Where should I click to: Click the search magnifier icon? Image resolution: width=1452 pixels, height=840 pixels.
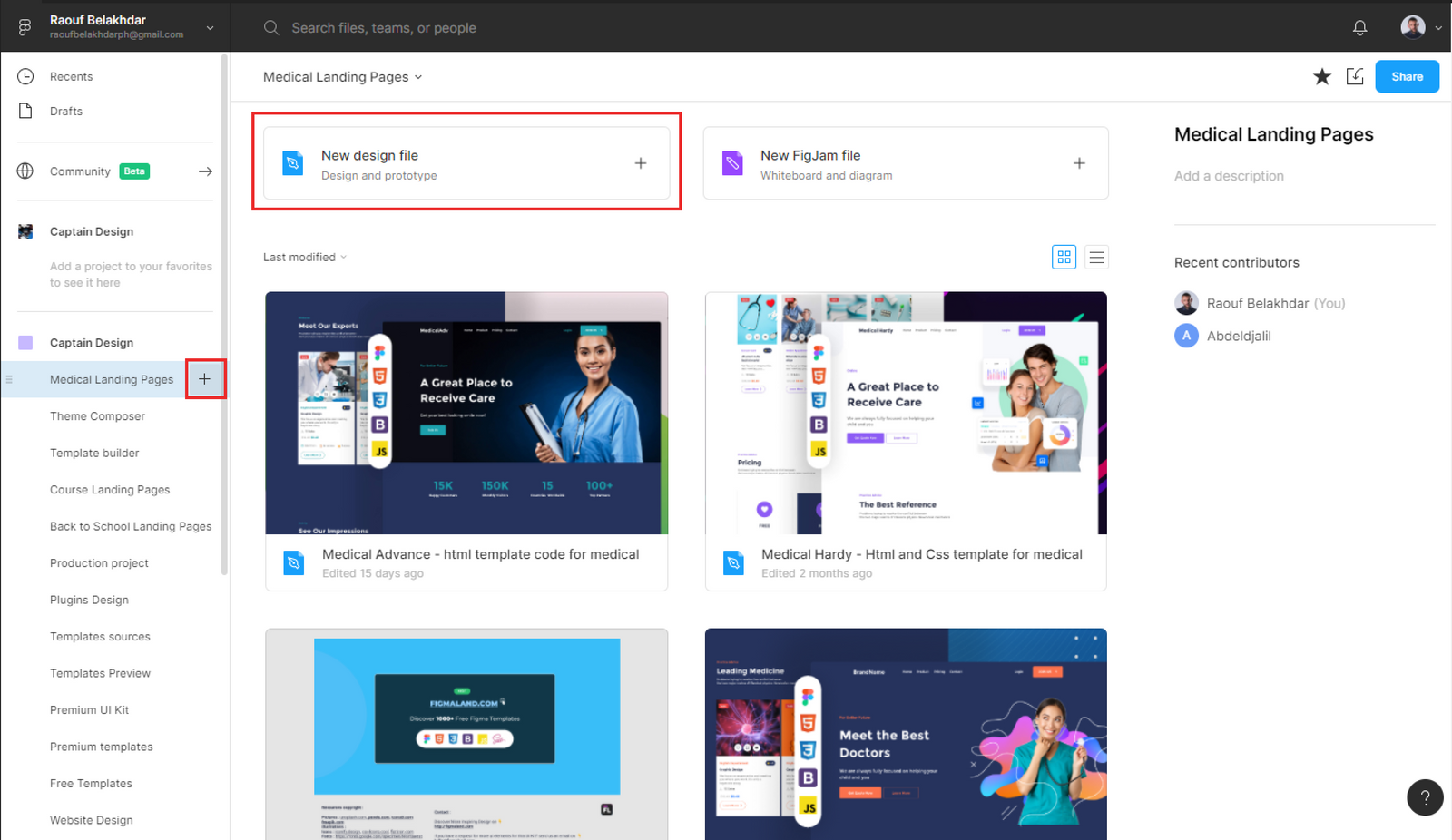[x=270, y=27]
